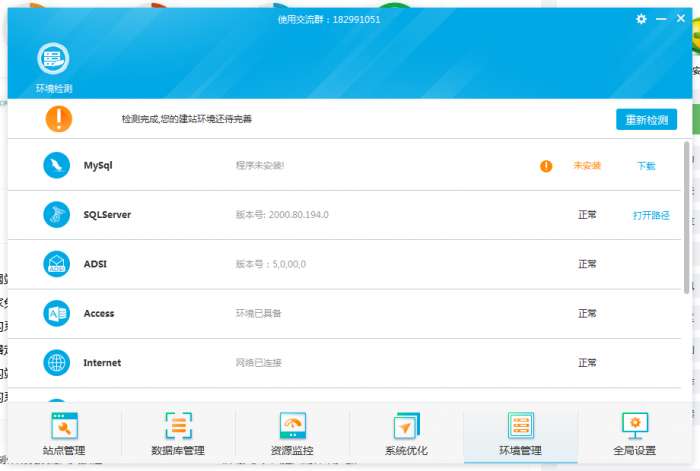Screen dimensions: 700x471
Task: Select the 系统优化 tab
Action: tap(406, 433)
